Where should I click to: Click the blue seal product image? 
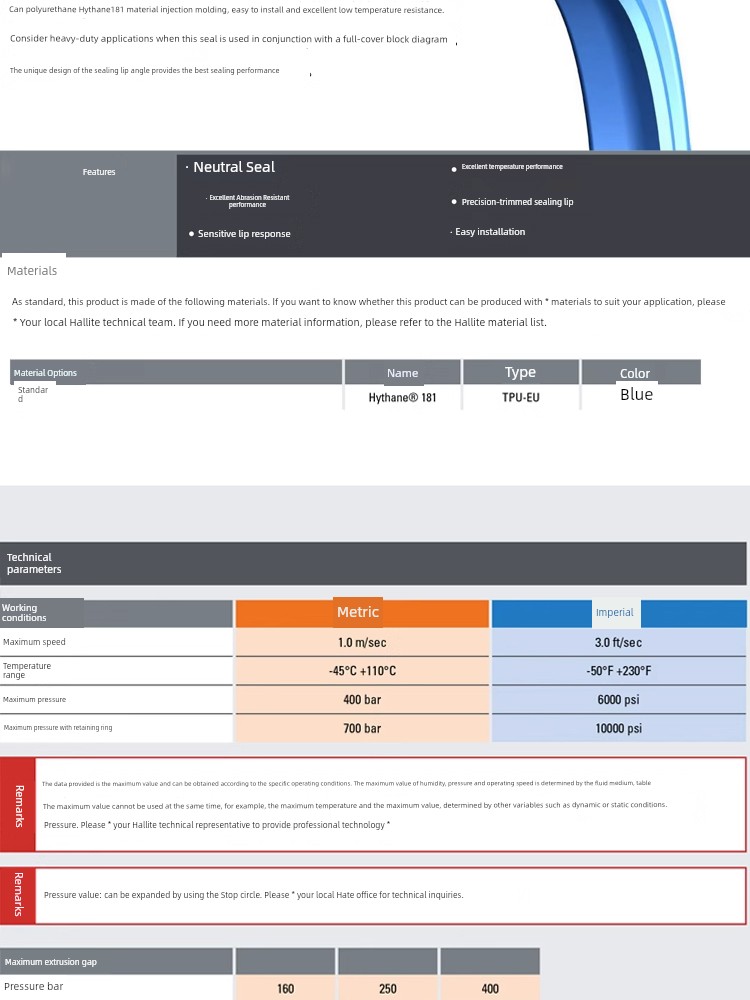pyautogui.click(x=622, y=73)
